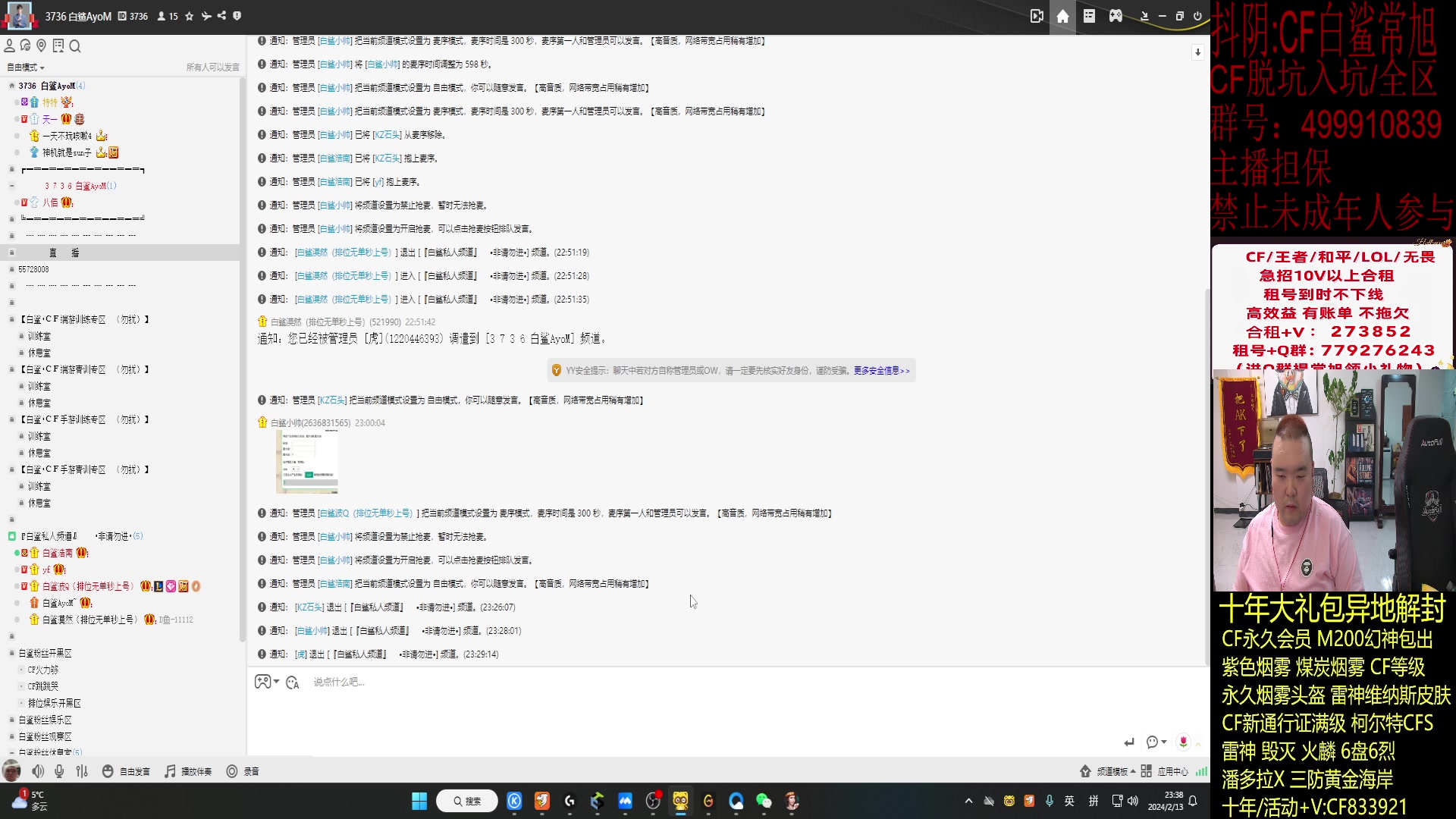This screenshot has height=819, width=1456.
Task: Toggle speaker volume icon in bottom bar
Action: [38, 771]
